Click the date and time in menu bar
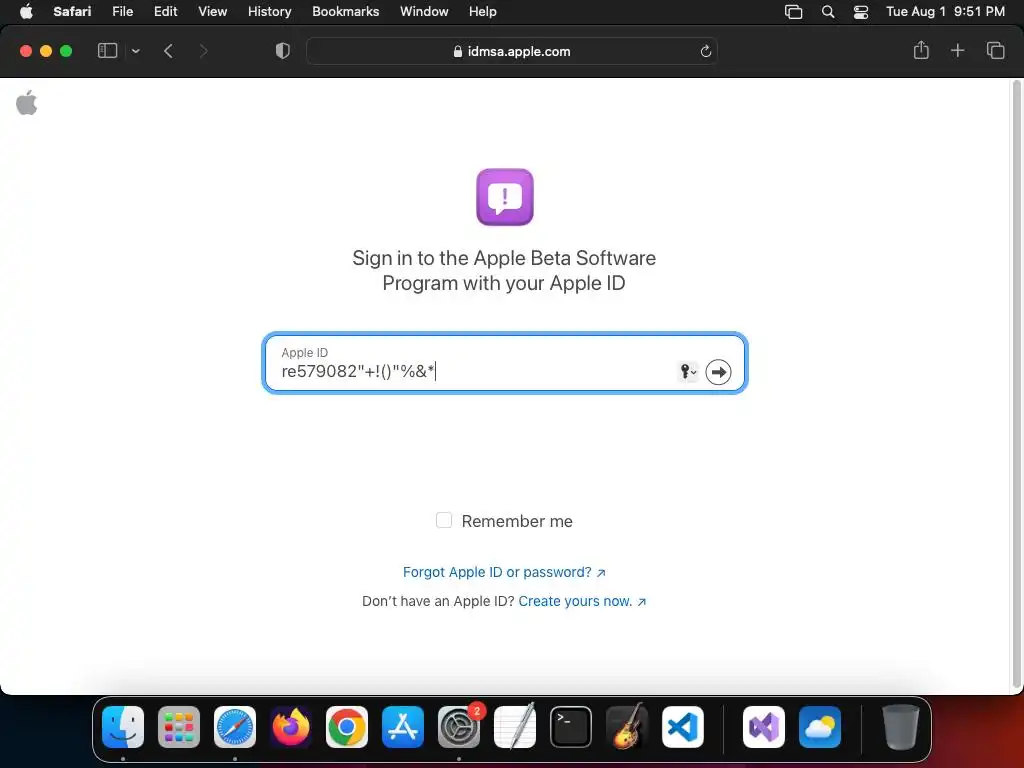 (x=945, y=12)
